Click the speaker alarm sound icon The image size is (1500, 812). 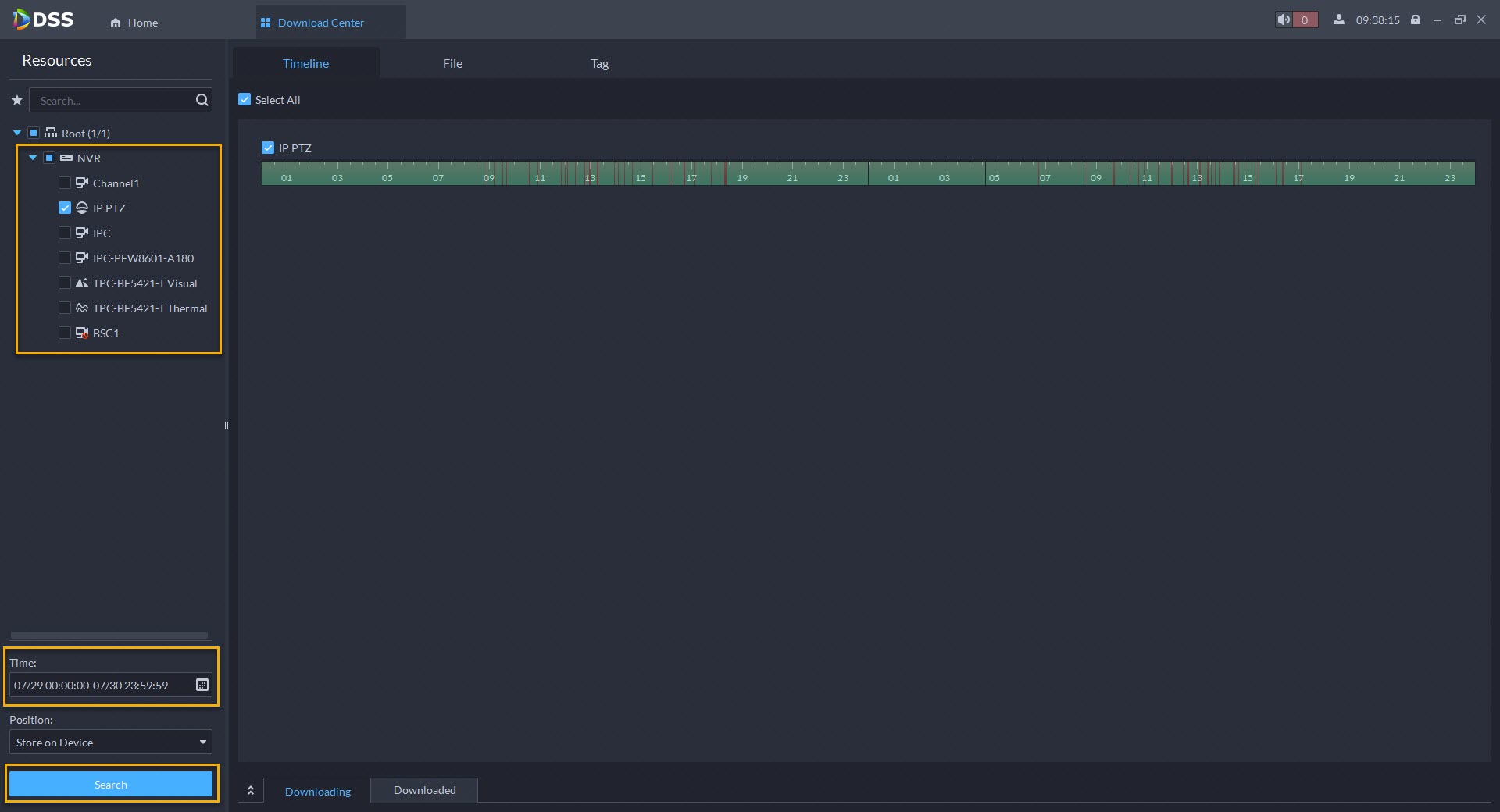coord(1284,20)
